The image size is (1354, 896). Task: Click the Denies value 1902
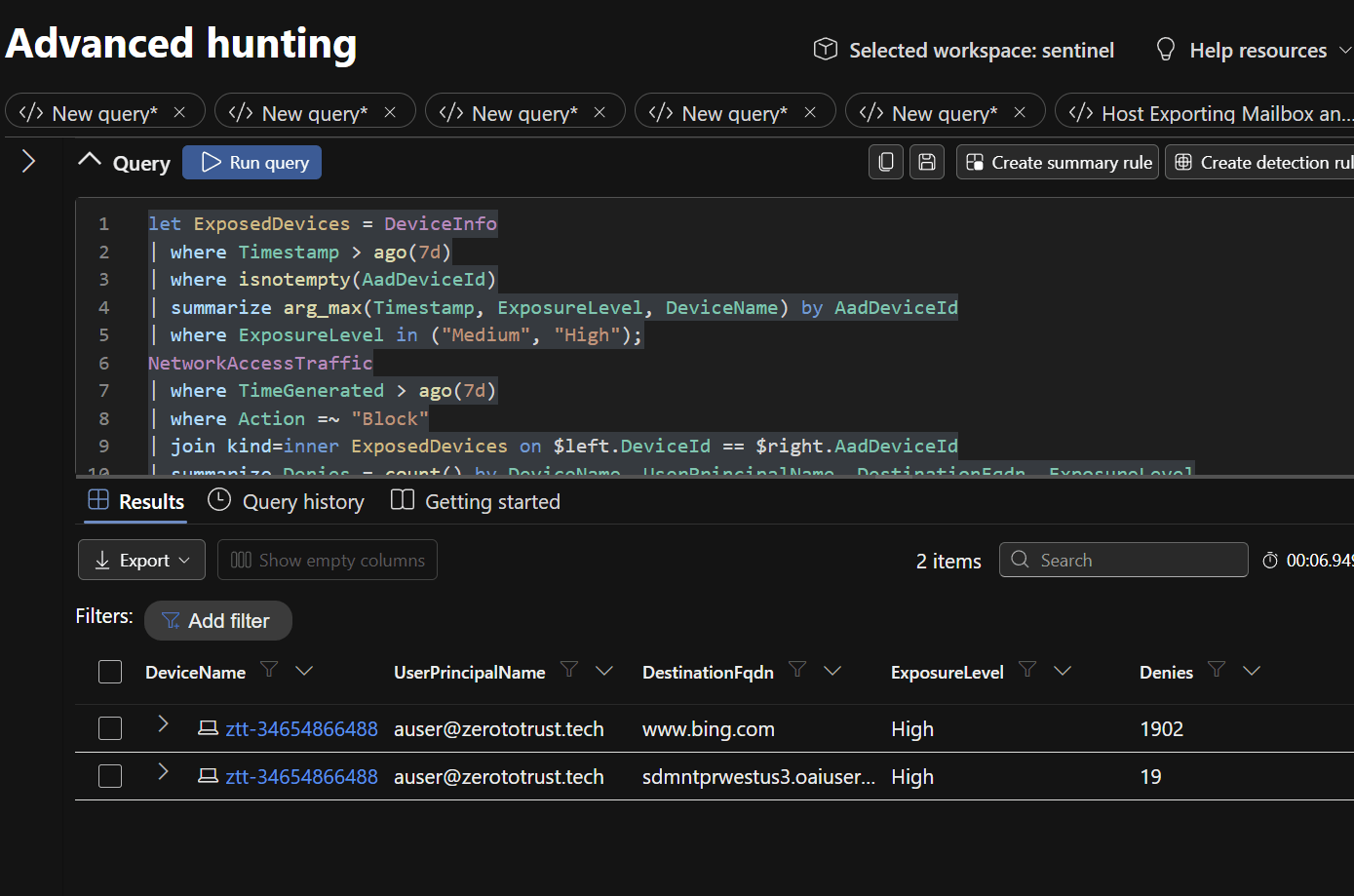pos(1161,728)
